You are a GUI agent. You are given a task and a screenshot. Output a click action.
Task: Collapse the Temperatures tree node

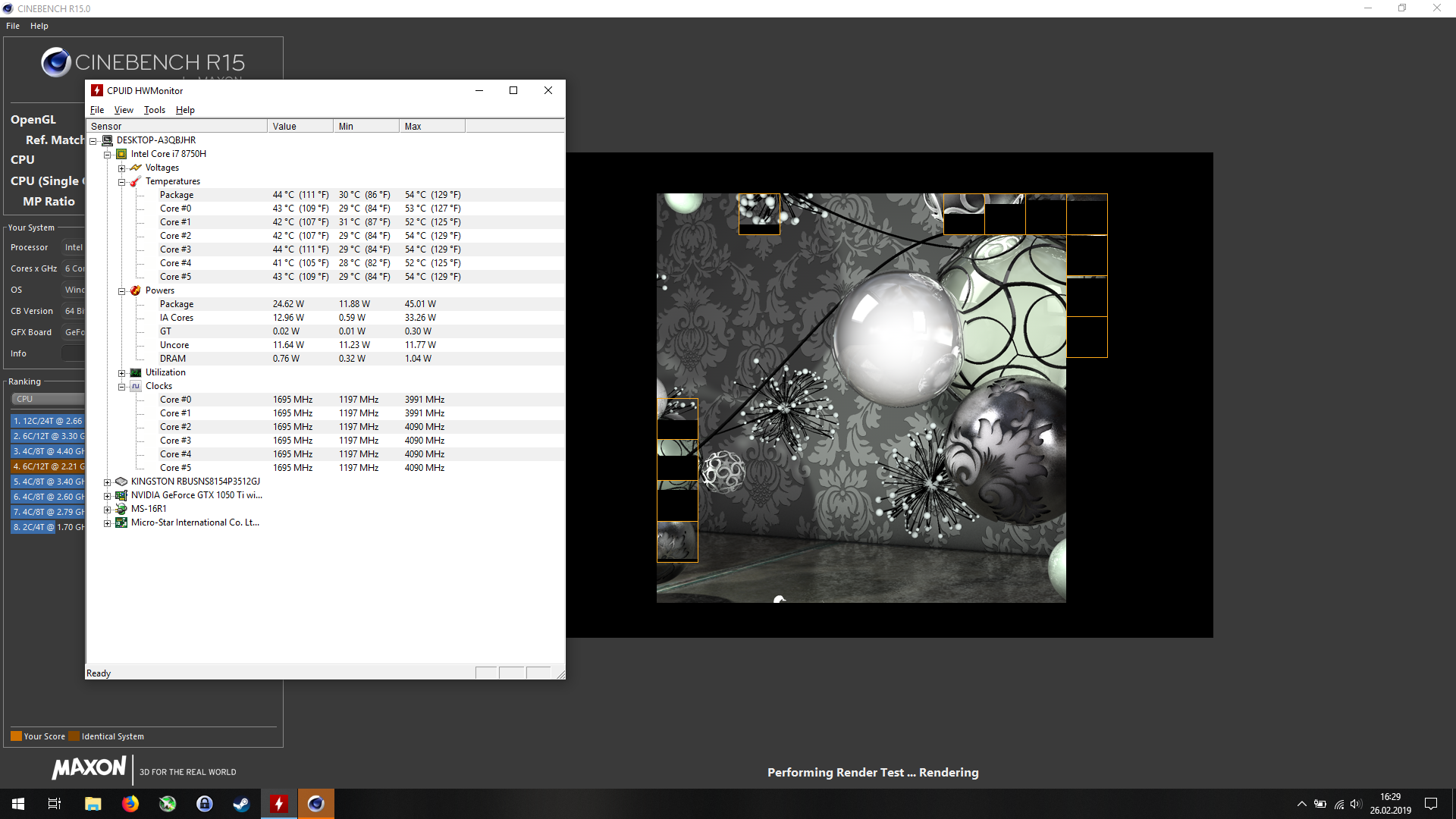pyautogui.click(x=121, y=182)
